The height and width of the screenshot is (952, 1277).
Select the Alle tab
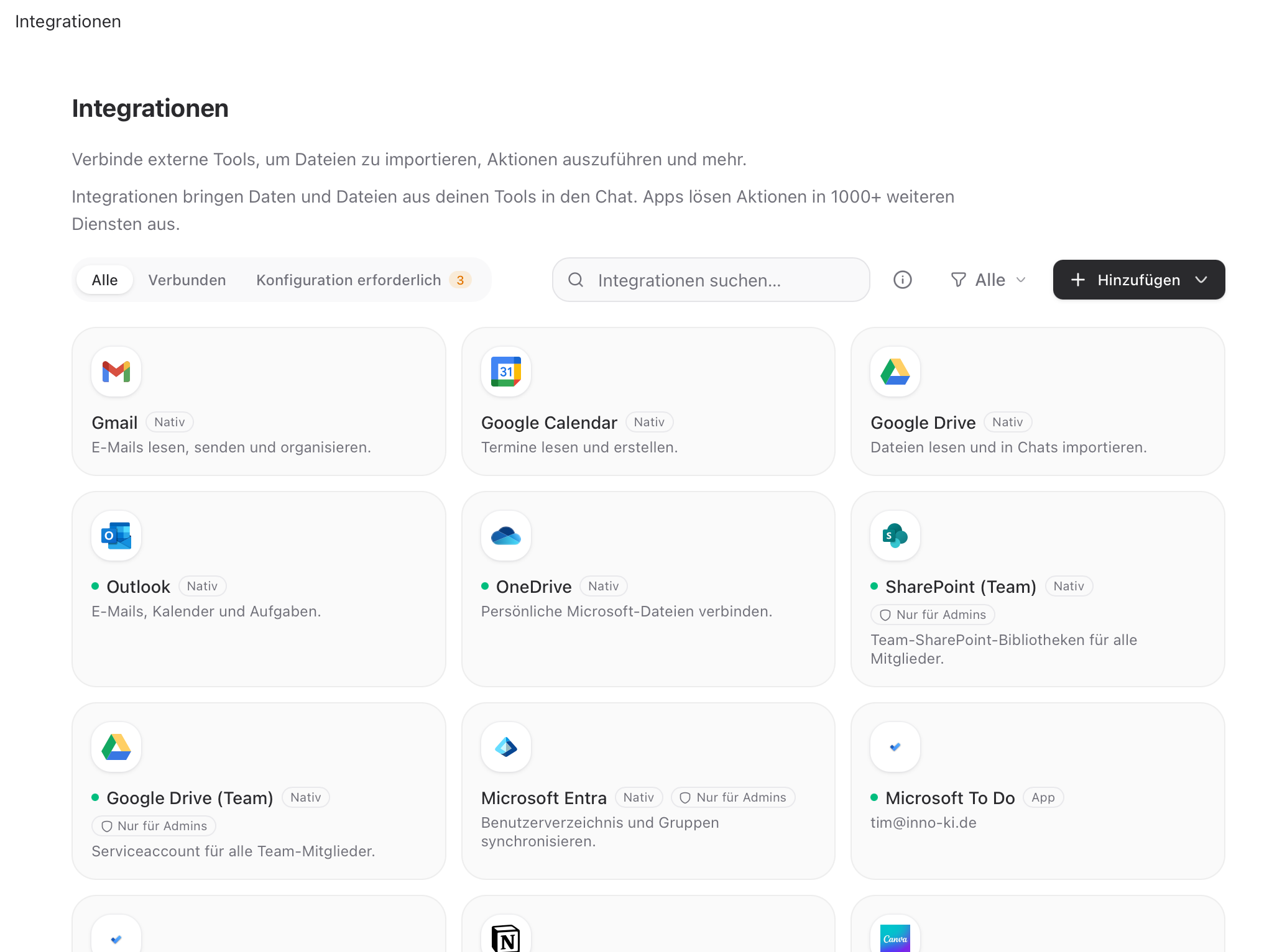(x=104, y=280)
